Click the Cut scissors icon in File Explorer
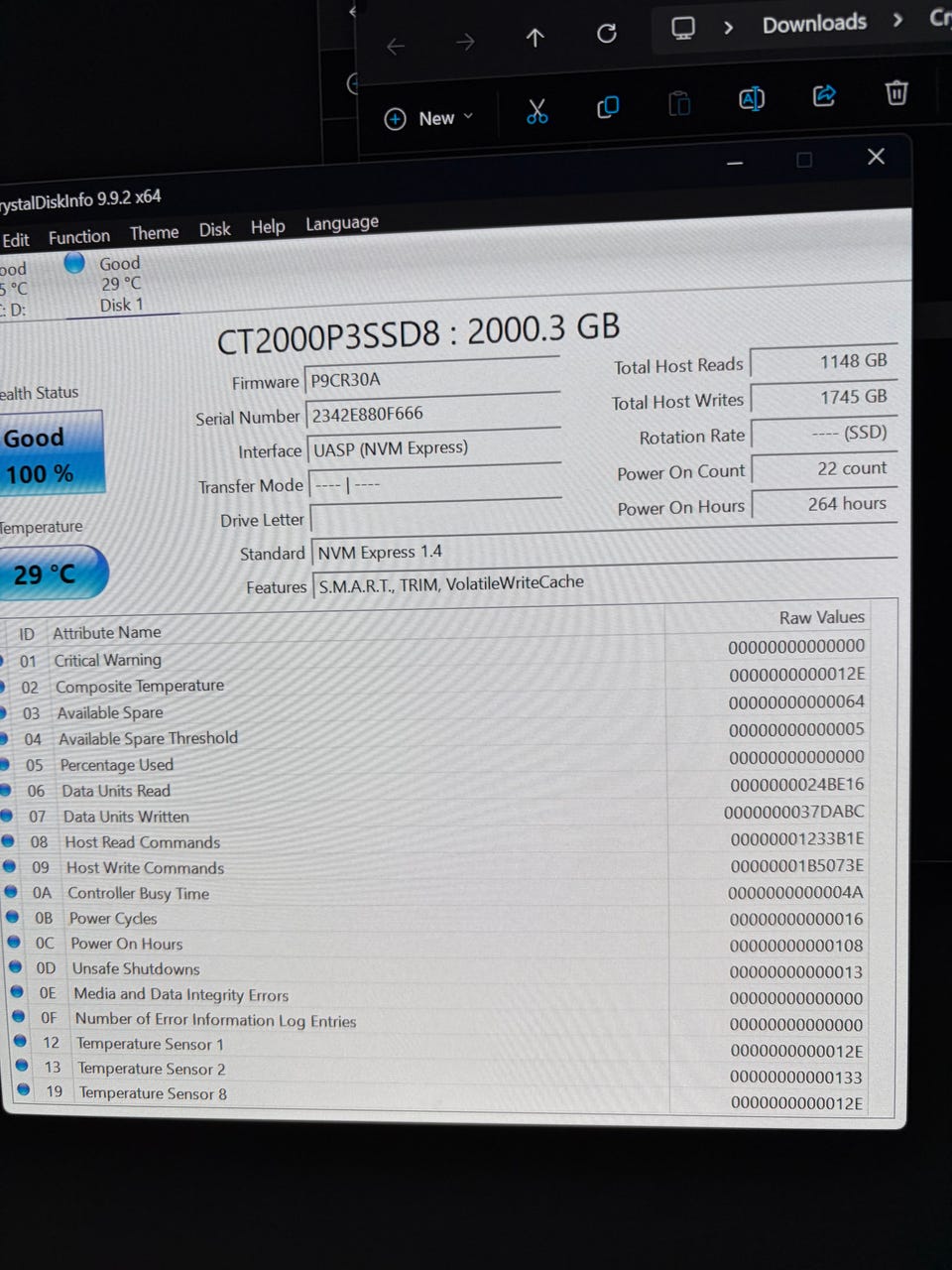952x1270 pixels. click(536, 111)
